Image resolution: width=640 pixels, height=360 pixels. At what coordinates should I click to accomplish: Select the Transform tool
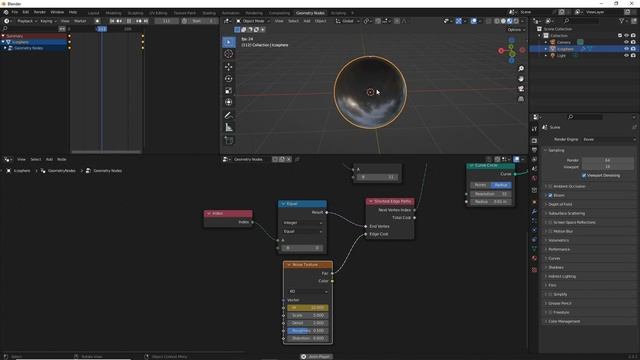coord(229,102)
